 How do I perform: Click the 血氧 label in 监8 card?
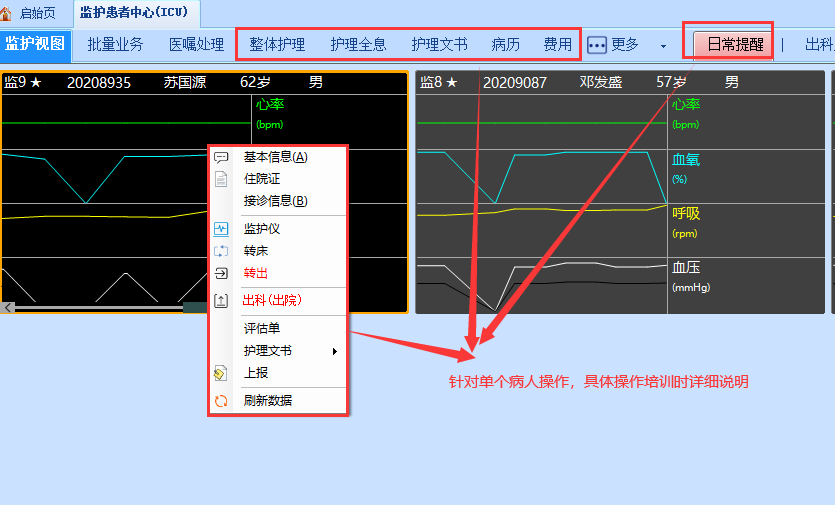(686, 160)
